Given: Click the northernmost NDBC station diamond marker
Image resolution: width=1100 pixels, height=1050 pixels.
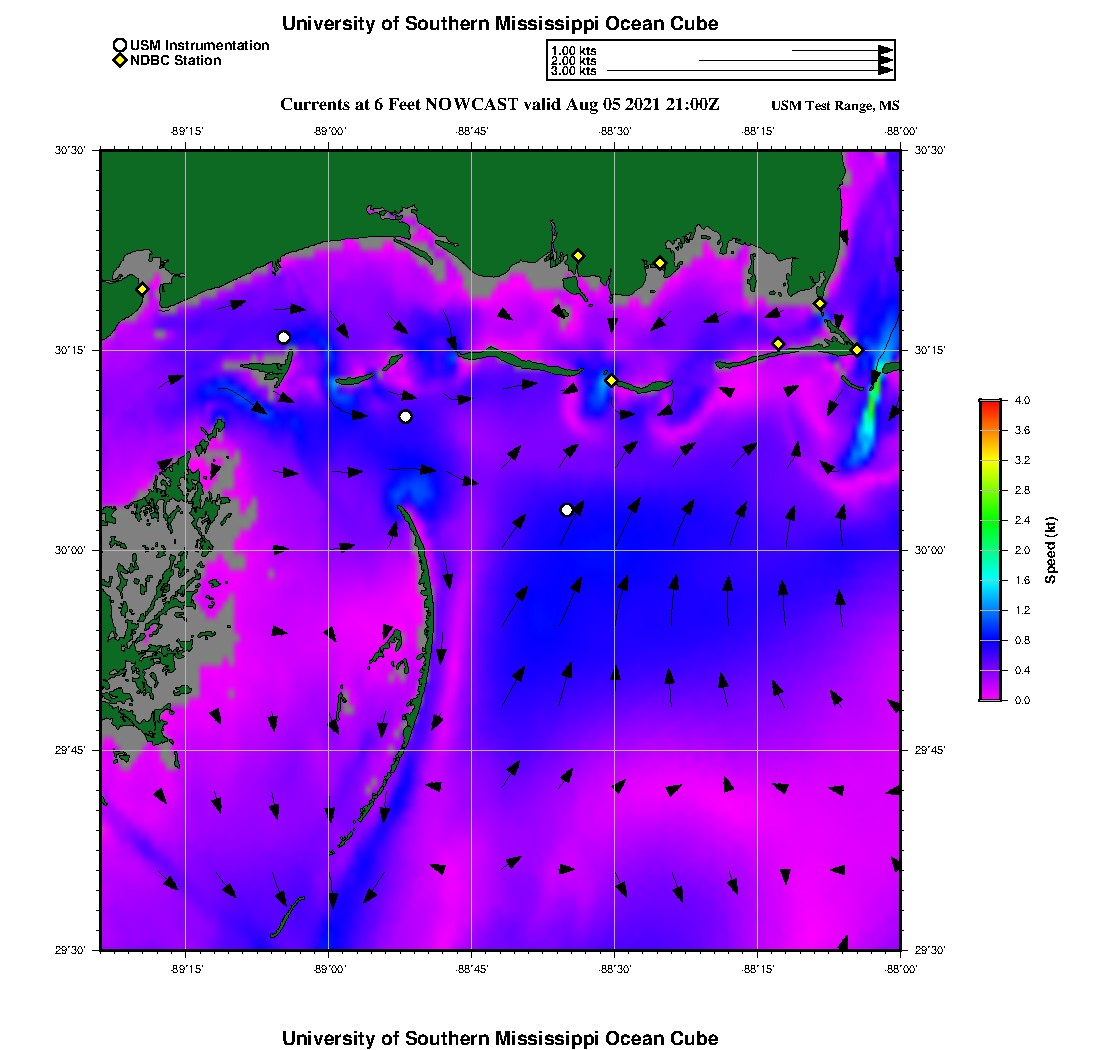Looking at the screenshot, I should (578, 255).
